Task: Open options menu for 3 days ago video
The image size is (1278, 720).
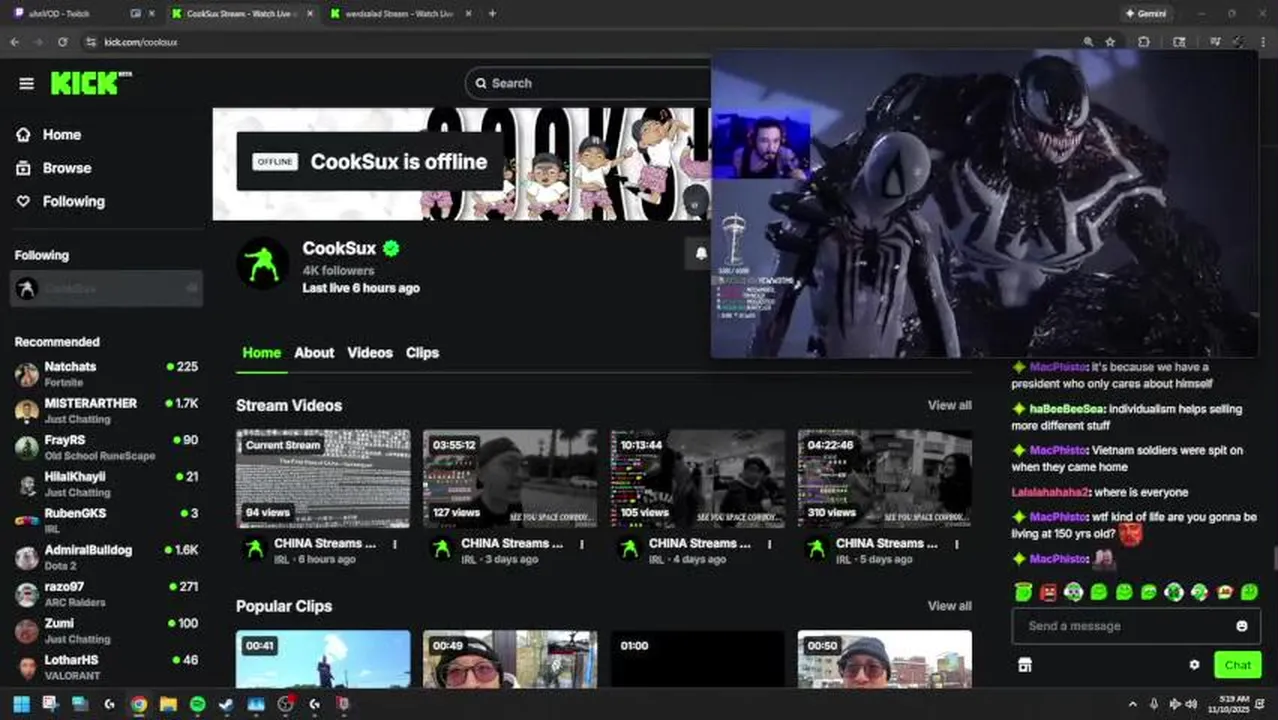Action: coord(582,545)
